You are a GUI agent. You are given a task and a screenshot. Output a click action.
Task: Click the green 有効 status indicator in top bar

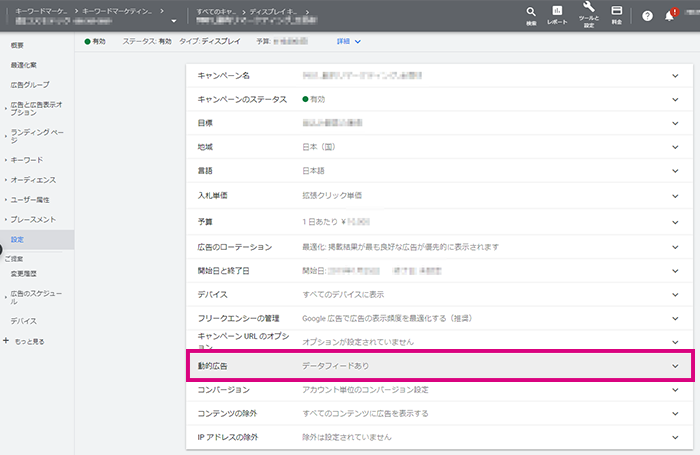pyautogui.click(x=95, y=42)
